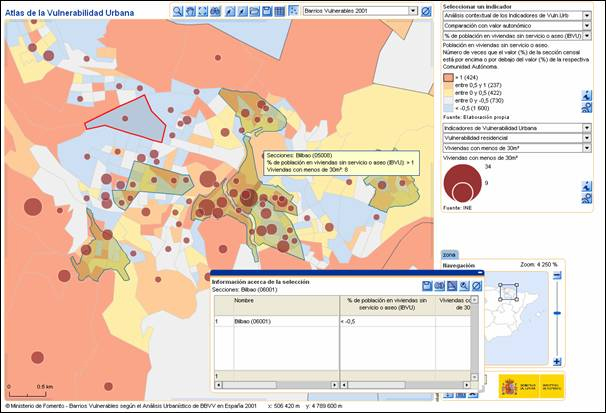Image resolution: width=606 pixels, height=413 pixels.
Task: Click the chart icon in selection info panel
Action: point(452,286)
